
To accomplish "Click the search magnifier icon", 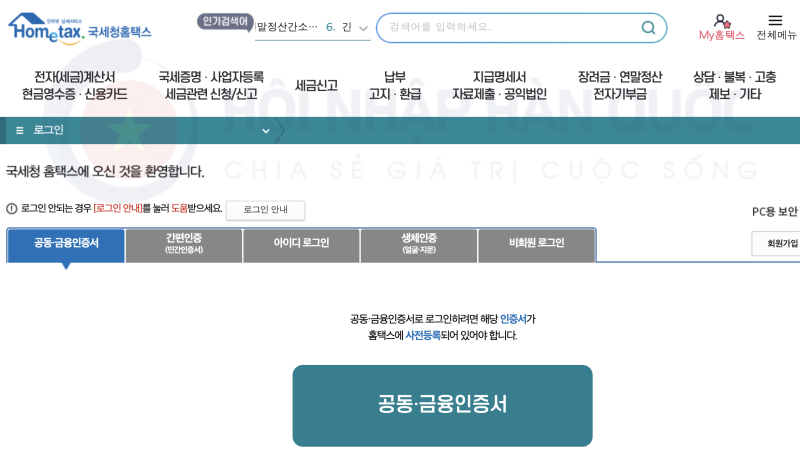I will (648, 28).
